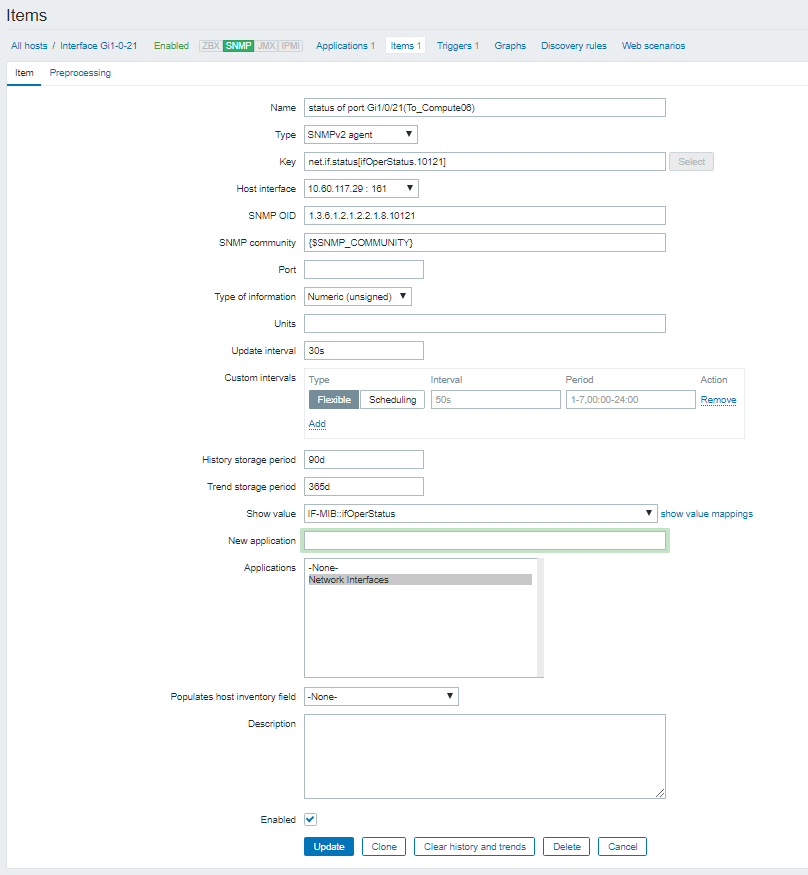
Task: Click the ZBX availability badge
Action: (210, 46)
